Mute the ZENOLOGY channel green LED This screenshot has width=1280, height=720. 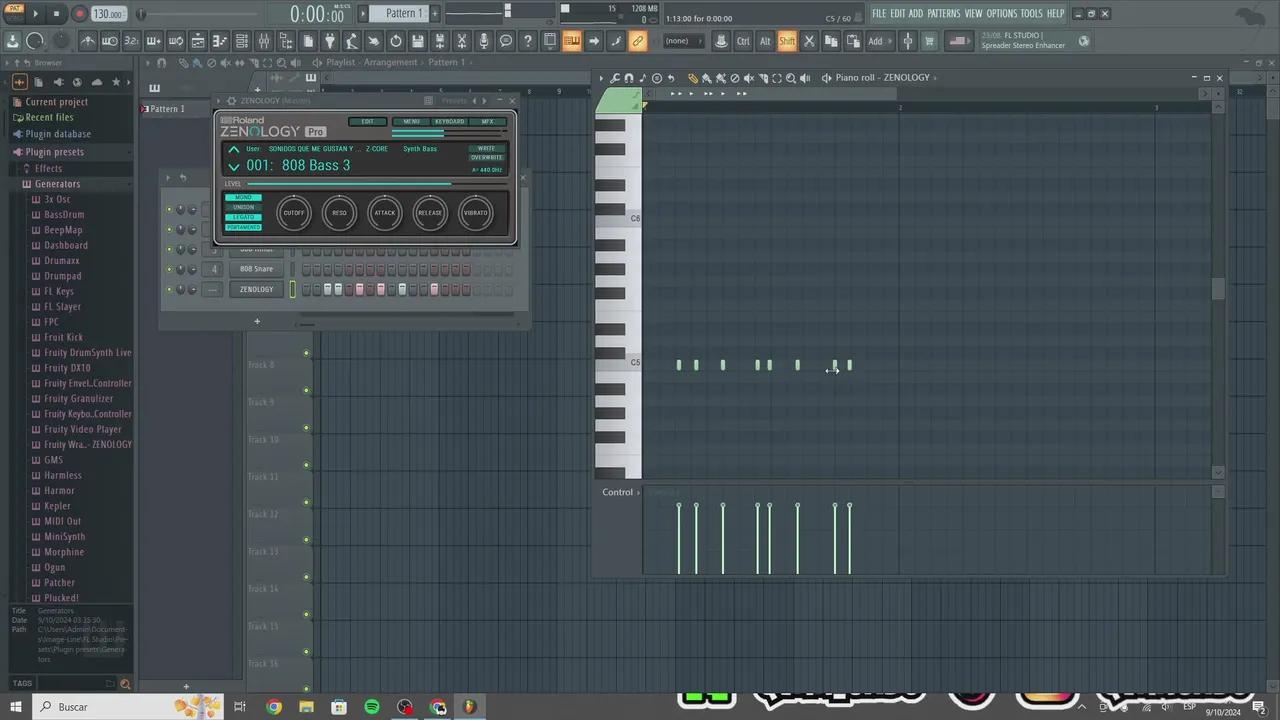click(x=169, y=290)
